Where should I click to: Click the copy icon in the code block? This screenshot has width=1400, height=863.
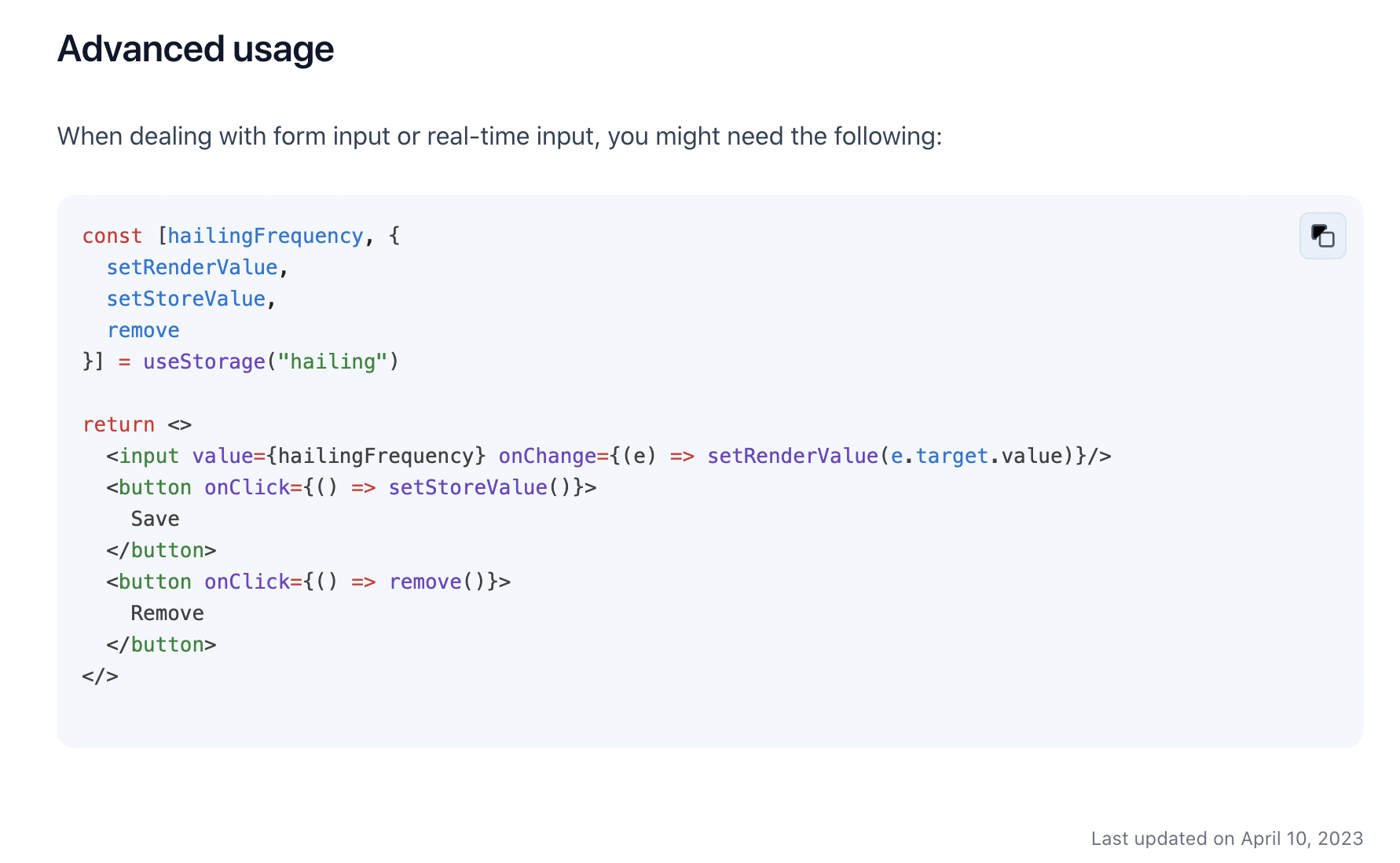(1323, 235)
